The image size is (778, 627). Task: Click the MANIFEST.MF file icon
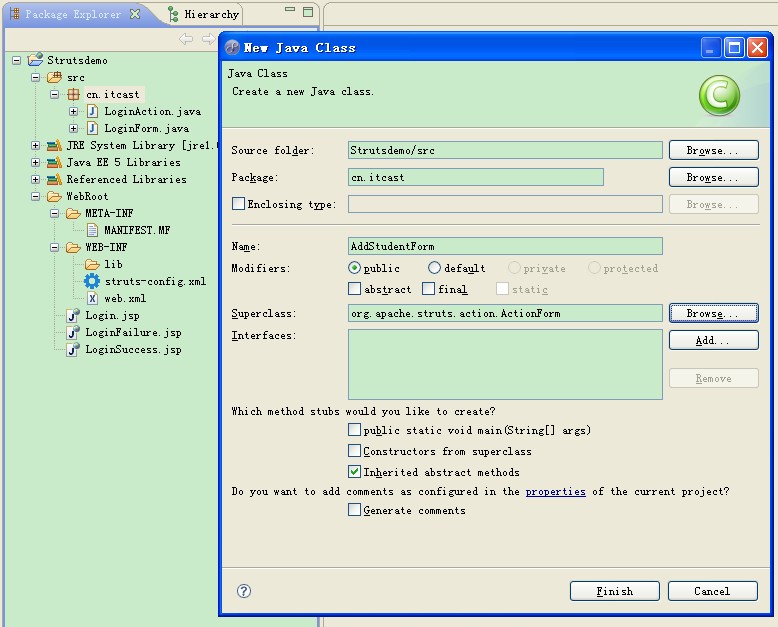coord(92,230)
